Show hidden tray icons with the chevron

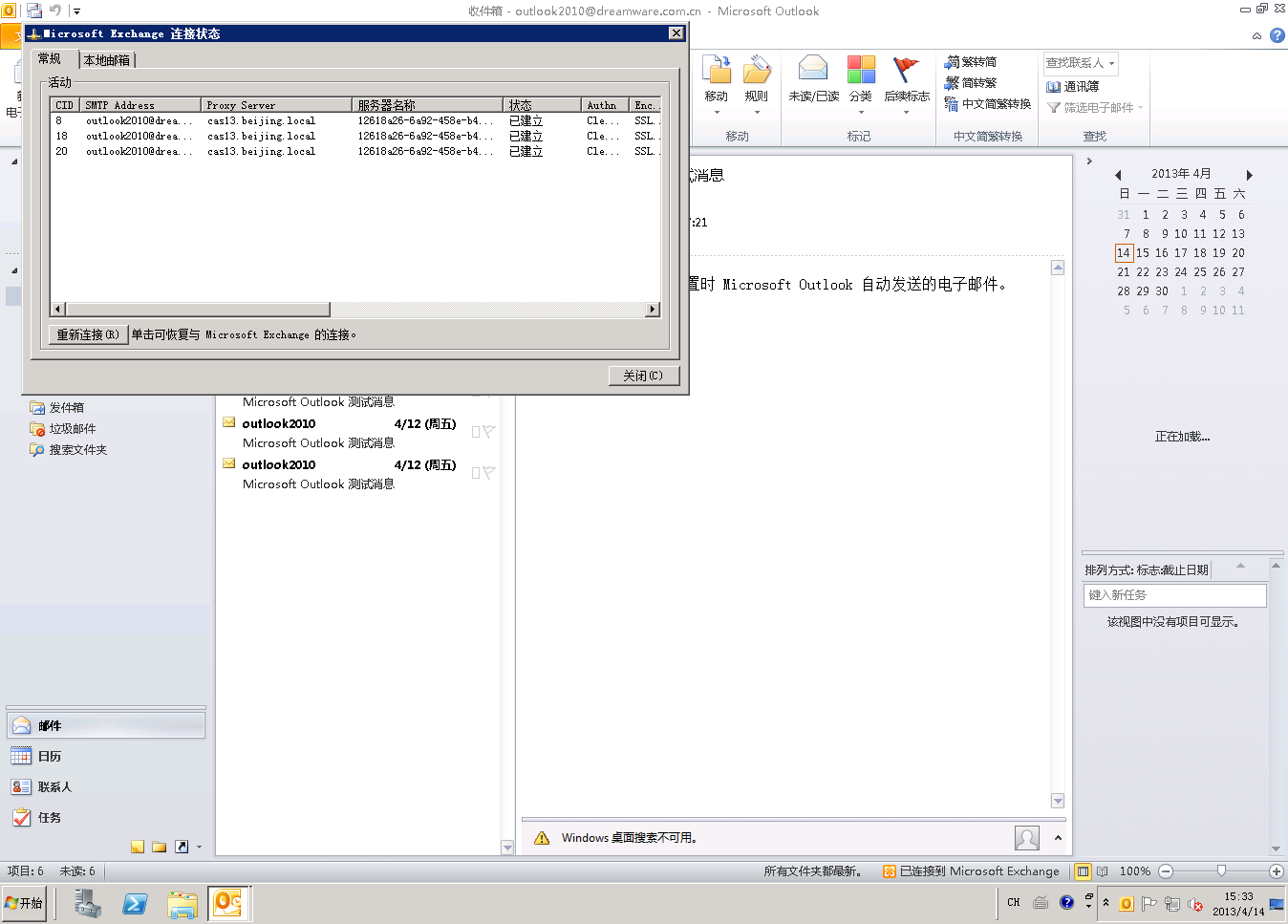click(x=1106, y=903)
